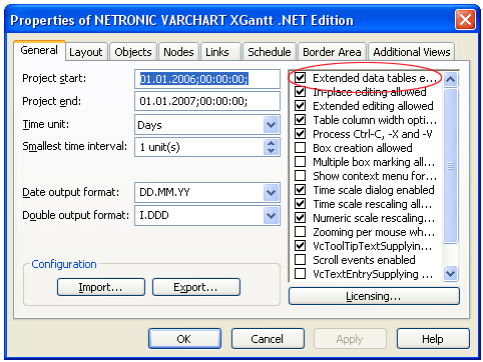Click the Help button
Image resolution: width=483 pixels, height=362 pixels.
point(433,339)
